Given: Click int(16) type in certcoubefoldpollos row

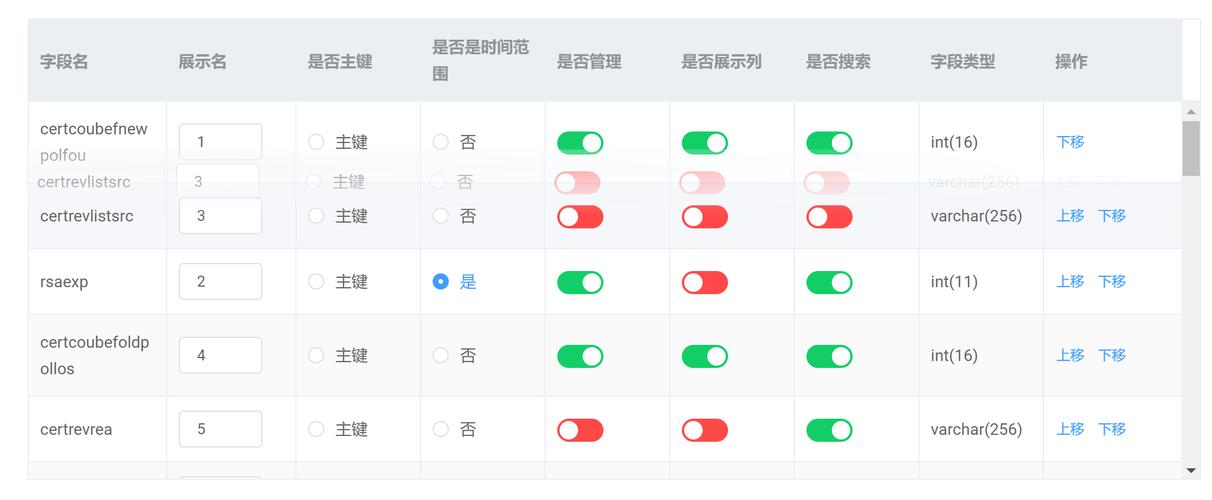Looking at the screenshot, I should 954,355.
